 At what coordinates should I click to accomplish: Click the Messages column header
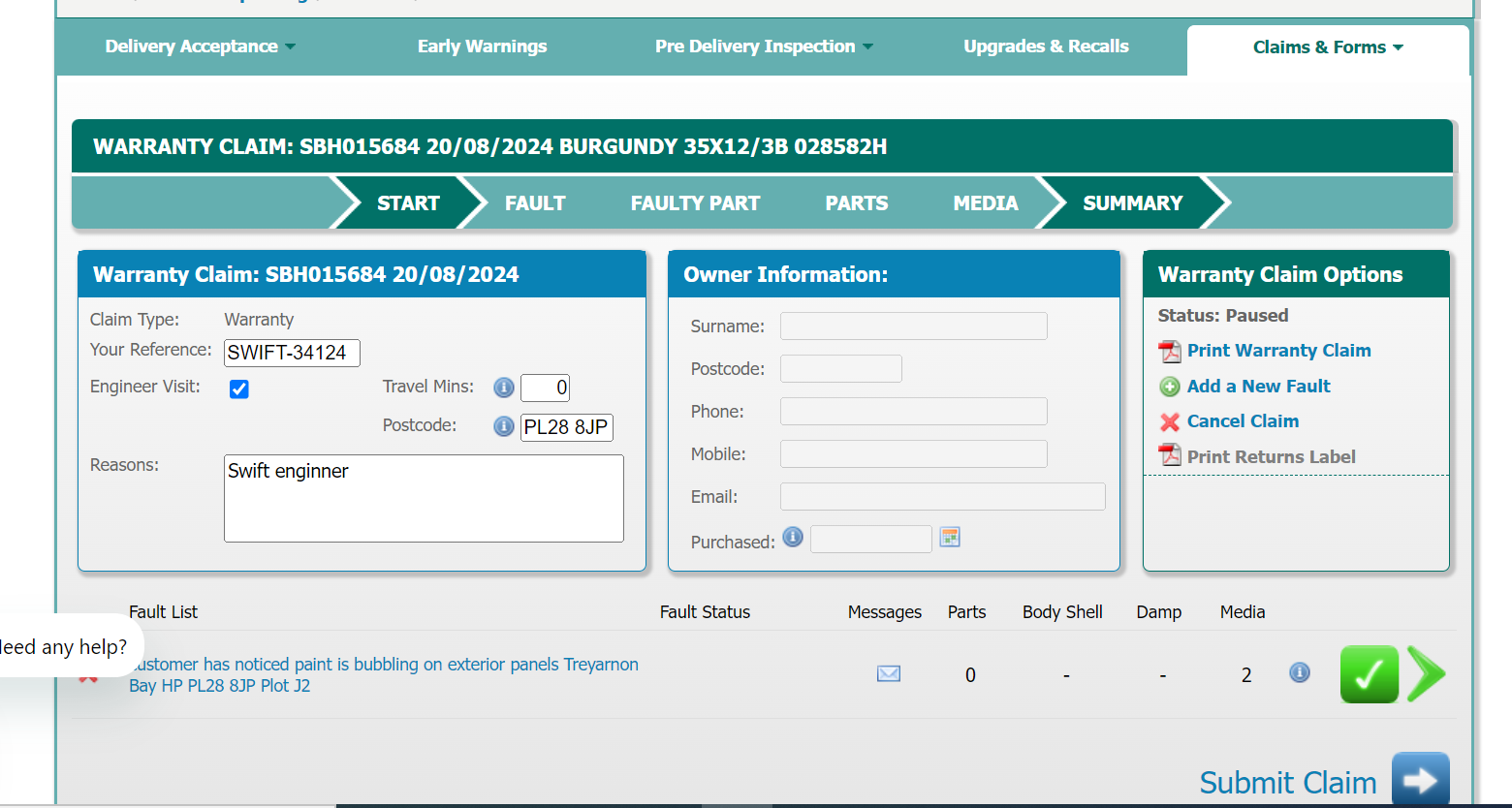(x=885, y=612)
